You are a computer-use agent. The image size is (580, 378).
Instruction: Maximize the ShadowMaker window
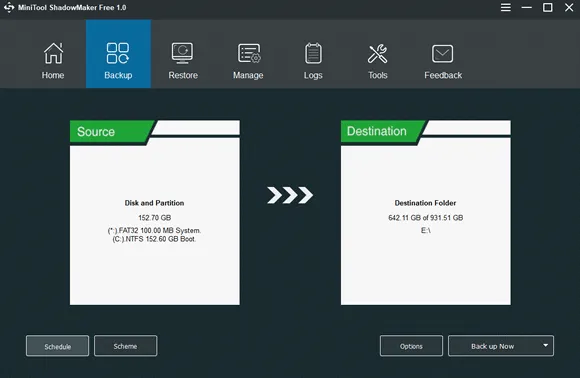tap(547, 7)
